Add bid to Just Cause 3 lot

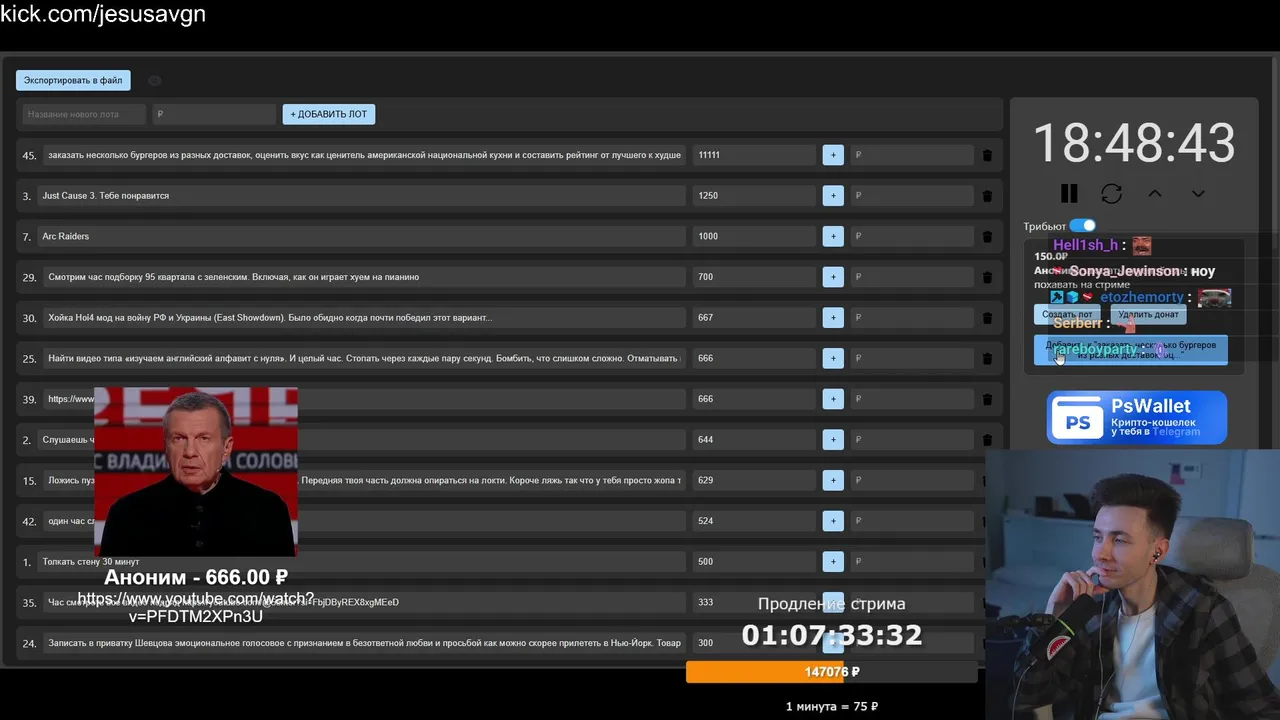(x=833, y=196)
